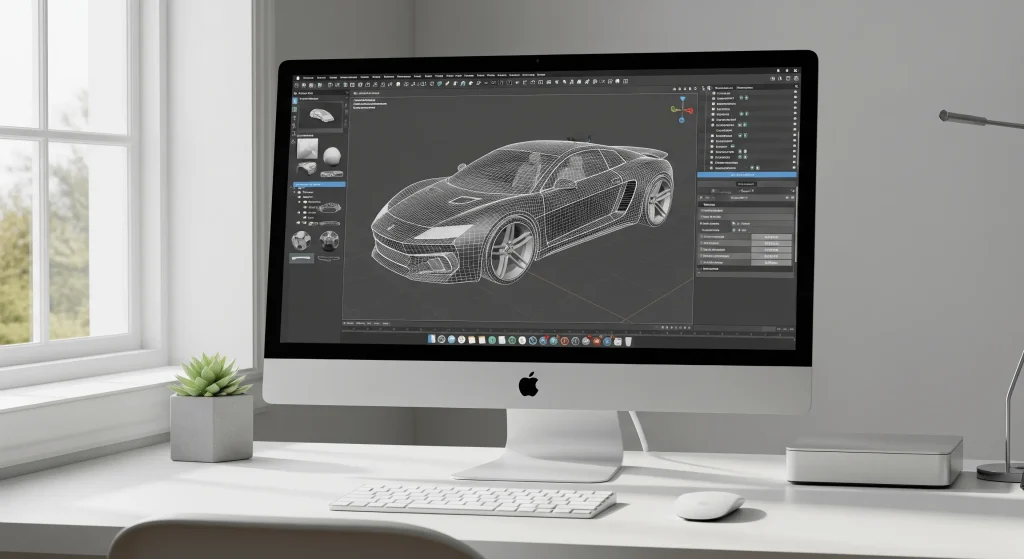
Task: Open the Apple menu in the menu bar
Action: coord(297,77)
